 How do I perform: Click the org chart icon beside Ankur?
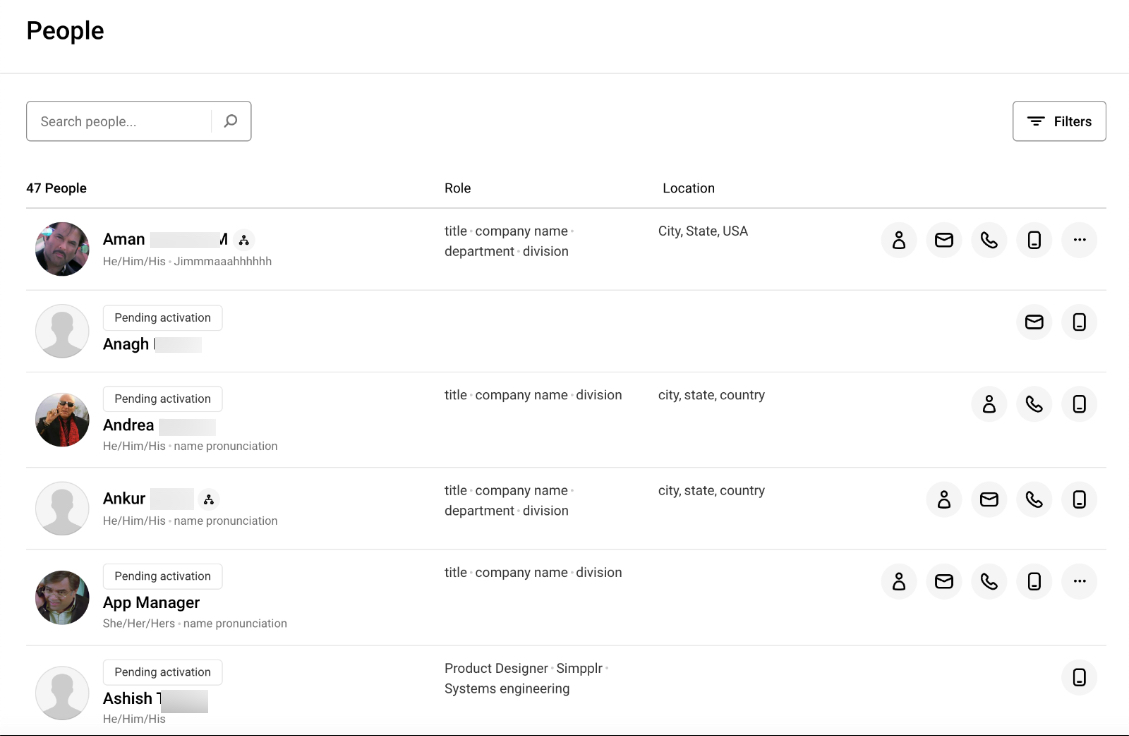(208, 498)
